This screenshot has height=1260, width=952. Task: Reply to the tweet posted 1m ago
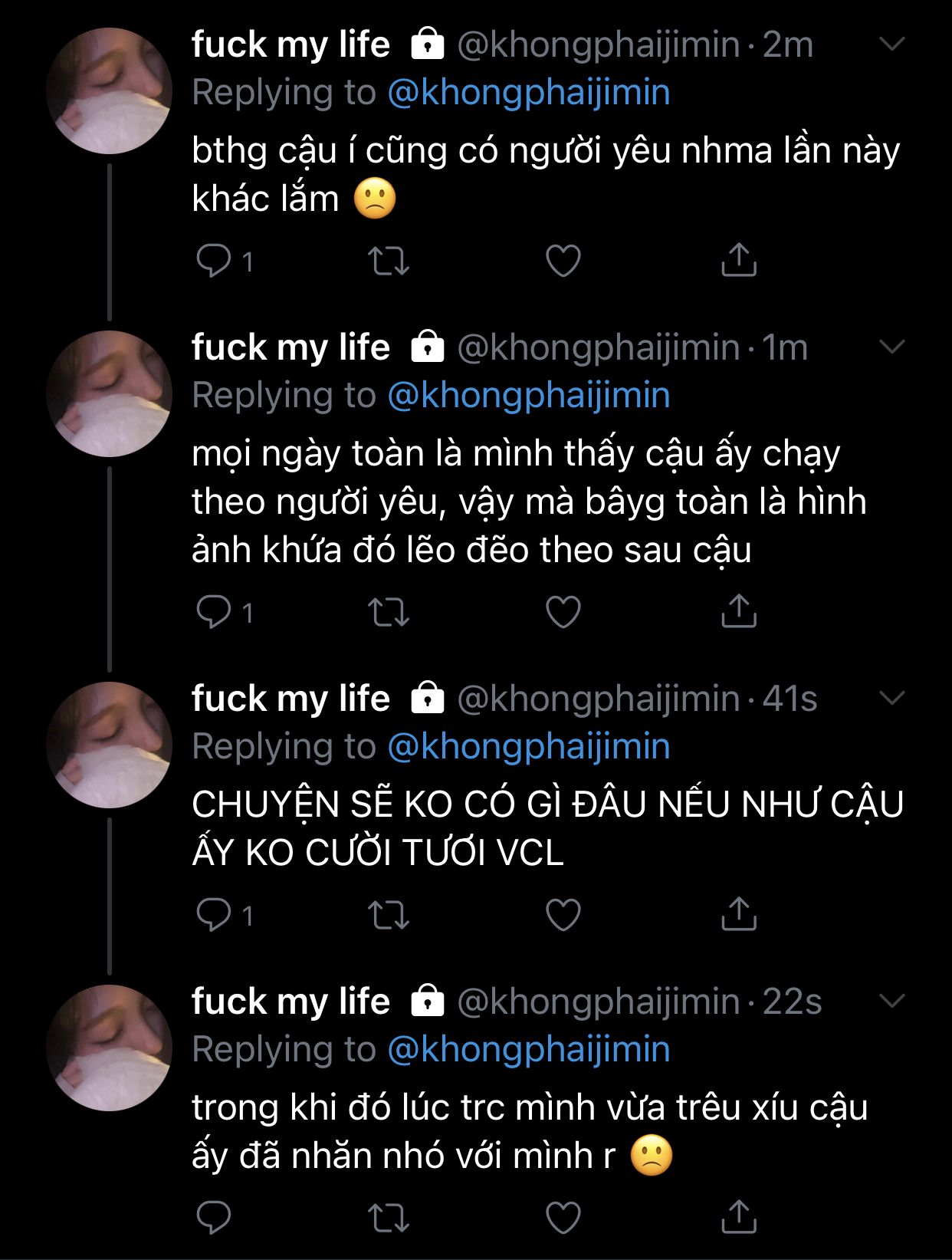pos(213,612)
